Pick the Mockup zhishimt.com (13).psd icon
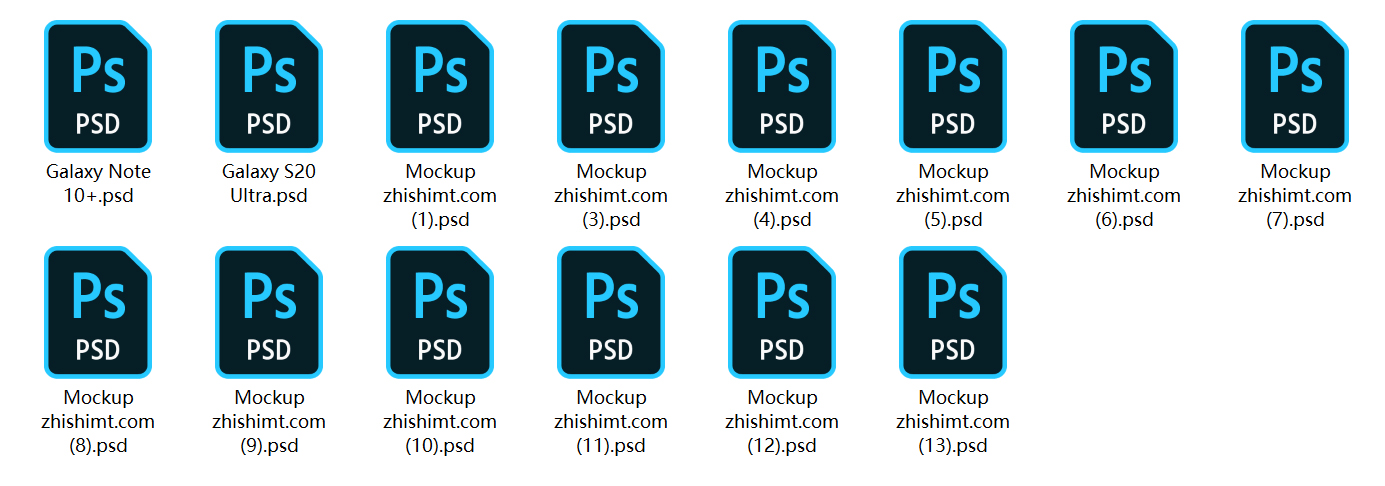This screenshot has height=486, width=1385. tap(953, 312)
